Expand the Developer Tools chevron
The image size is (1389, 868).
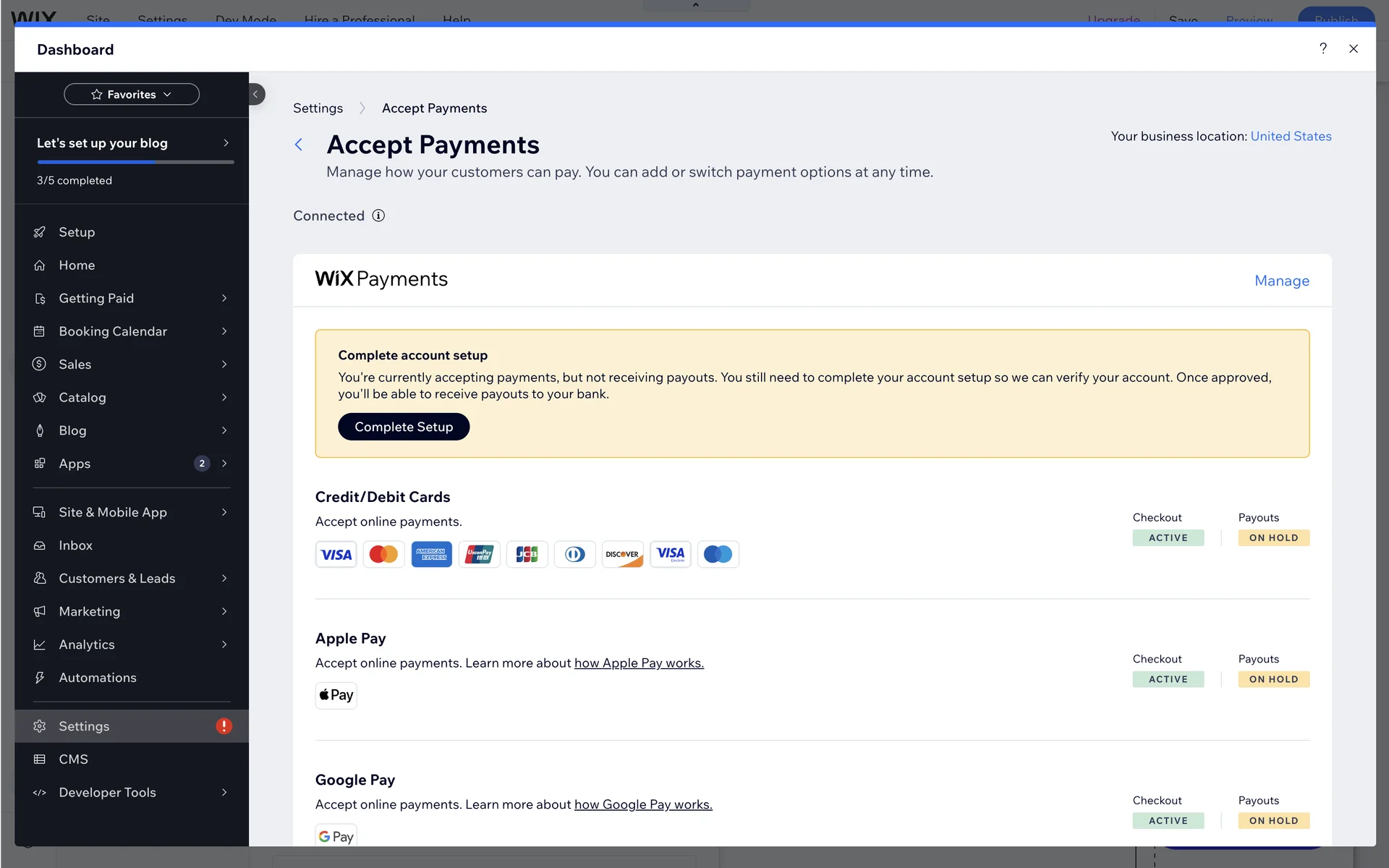click(224, 793)
